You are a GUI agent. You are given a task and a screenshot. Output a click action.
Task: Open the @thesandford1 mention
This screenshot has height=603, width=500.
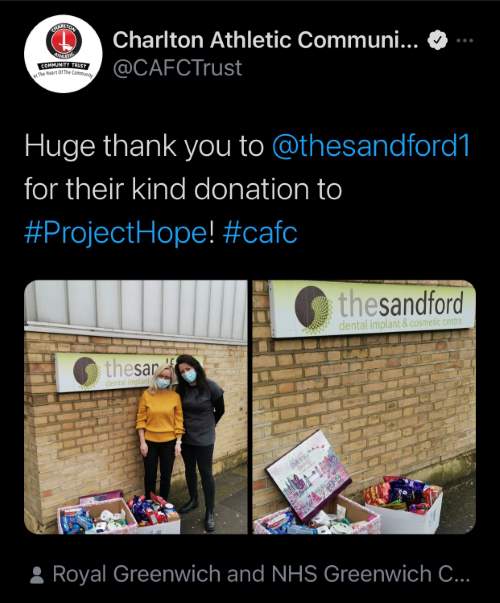pyautogui.click(x=371, y=146)
